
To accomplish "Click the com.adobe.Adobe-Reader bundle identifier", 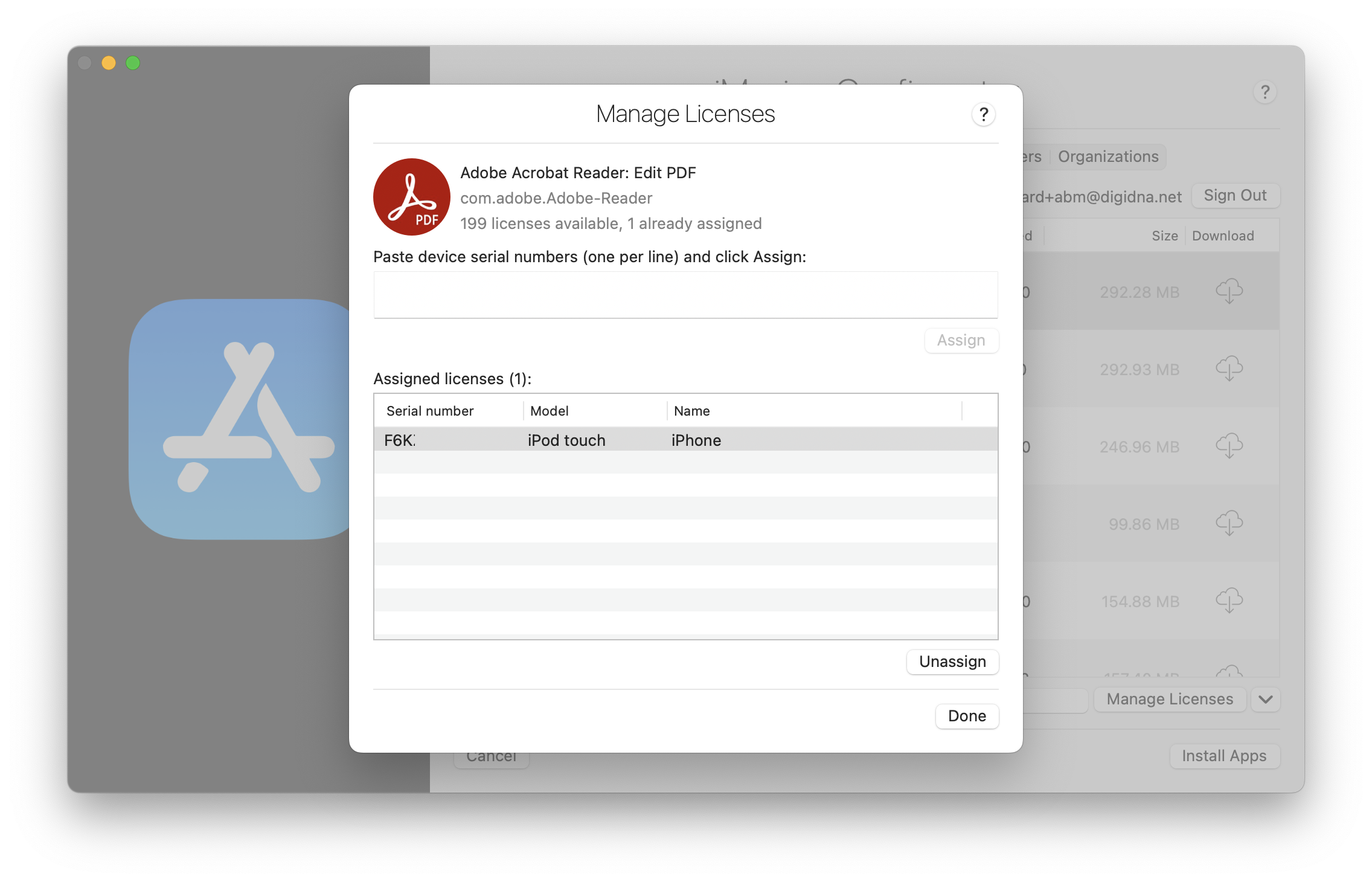I will pyautogui.click(x=556, y=198).
